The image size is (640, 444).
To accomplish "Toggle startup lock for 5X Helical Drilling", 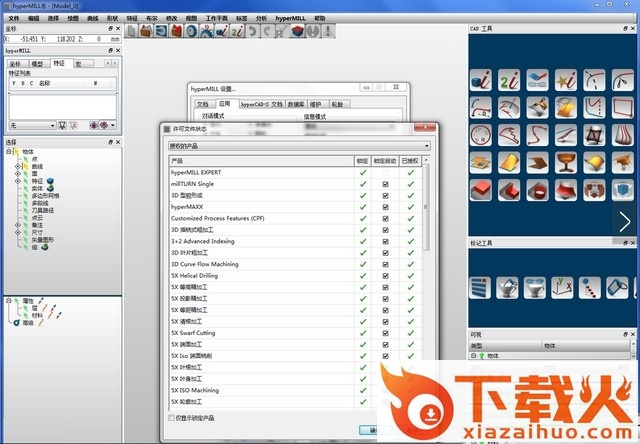I will point(385,275).
